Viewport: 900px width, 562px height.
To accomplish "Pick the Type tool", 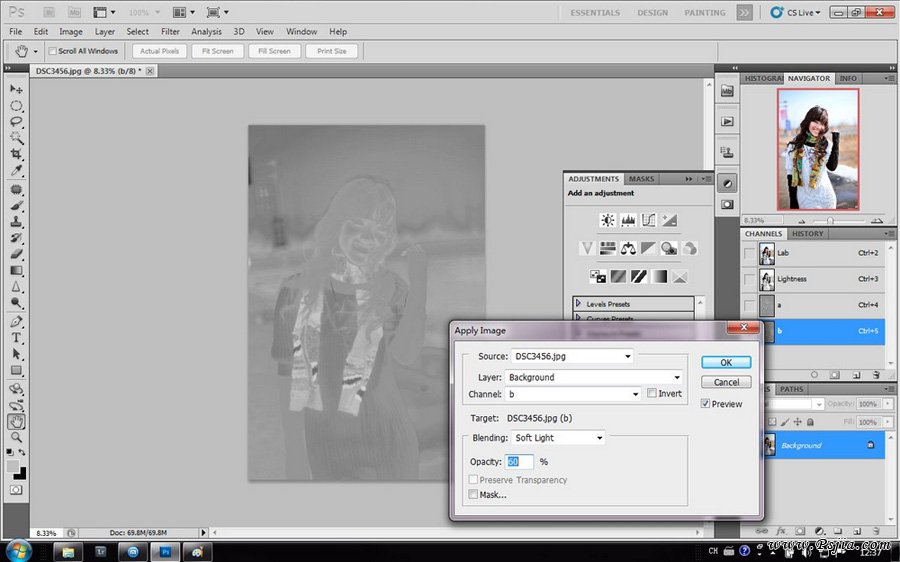I will (x=16, y=338).
